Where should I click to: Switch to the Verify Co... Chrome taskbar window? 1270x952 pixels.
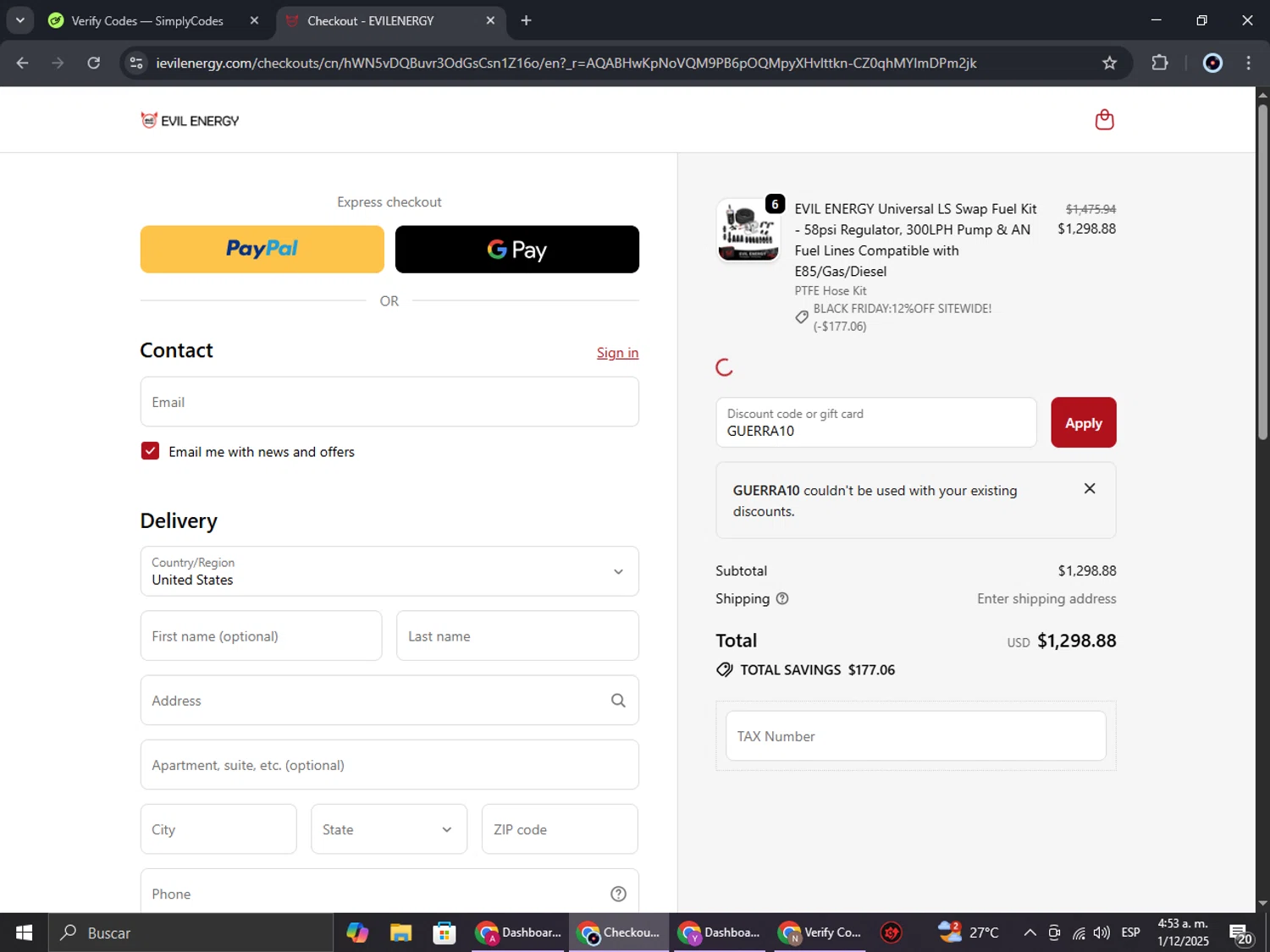820,933
